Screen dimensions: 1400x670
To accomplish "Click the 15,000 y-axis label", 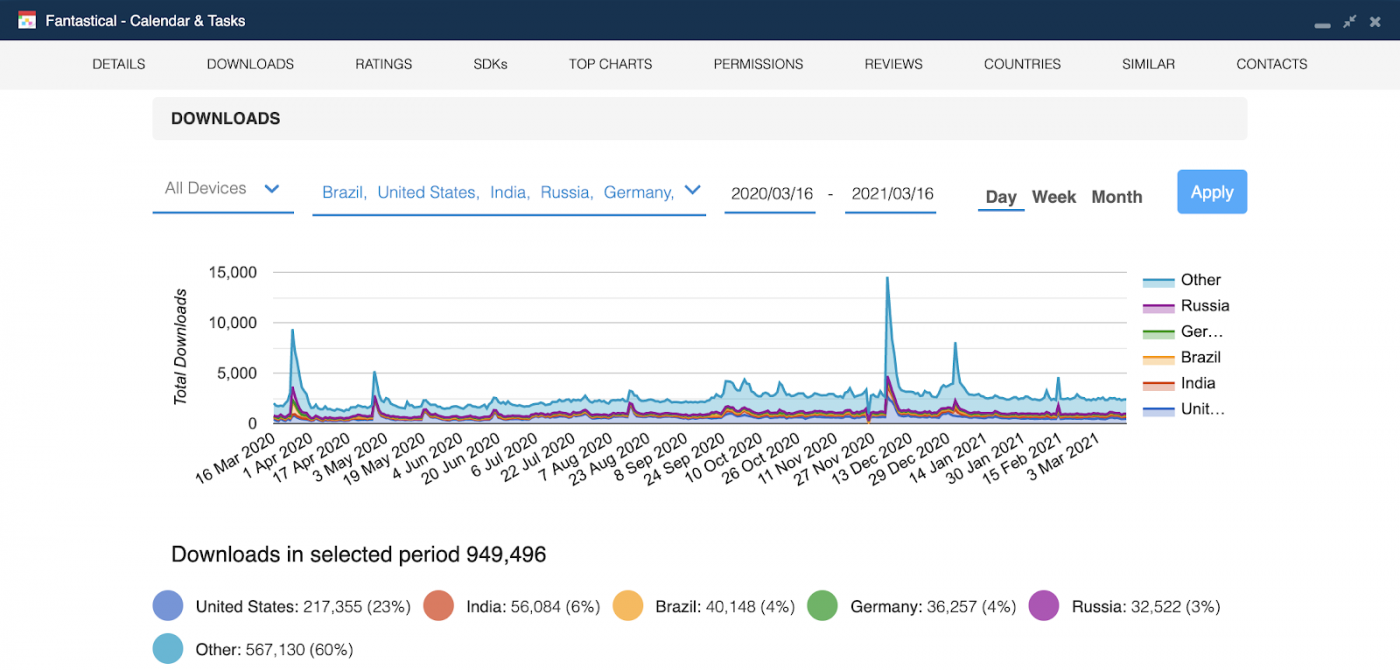I will pos(232,272).
